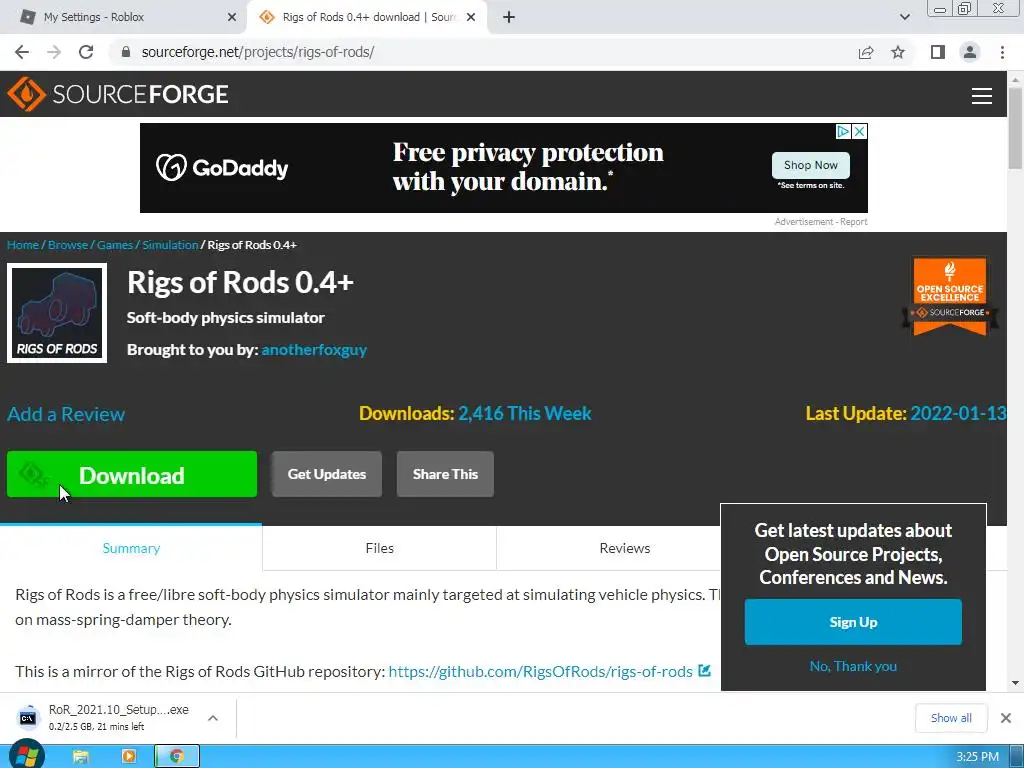Expand the download item options chevron
This screenshot has height=768, width=1024.
[x=213, y=718]
